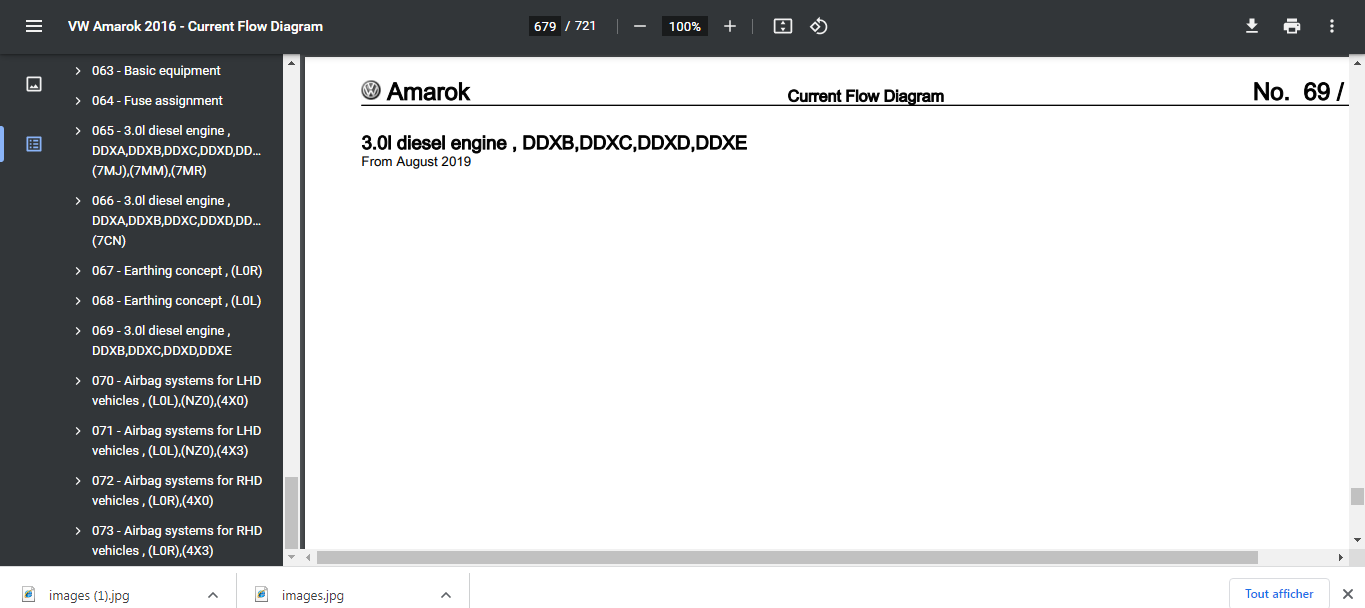Screen dimensions: 1365x608
Task: Click the horizontal scrollbar right arrow
Action: tap(1341, 557)
